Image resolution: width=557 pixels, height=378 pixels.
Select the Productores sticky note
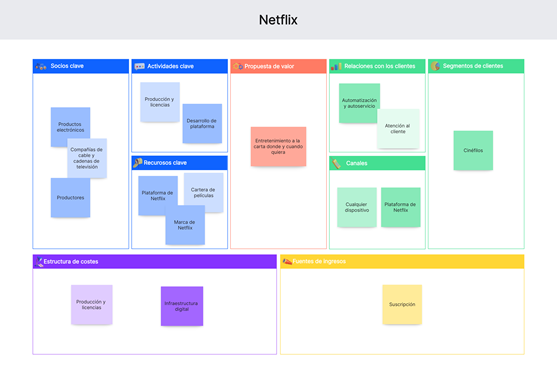pos(70,198)
